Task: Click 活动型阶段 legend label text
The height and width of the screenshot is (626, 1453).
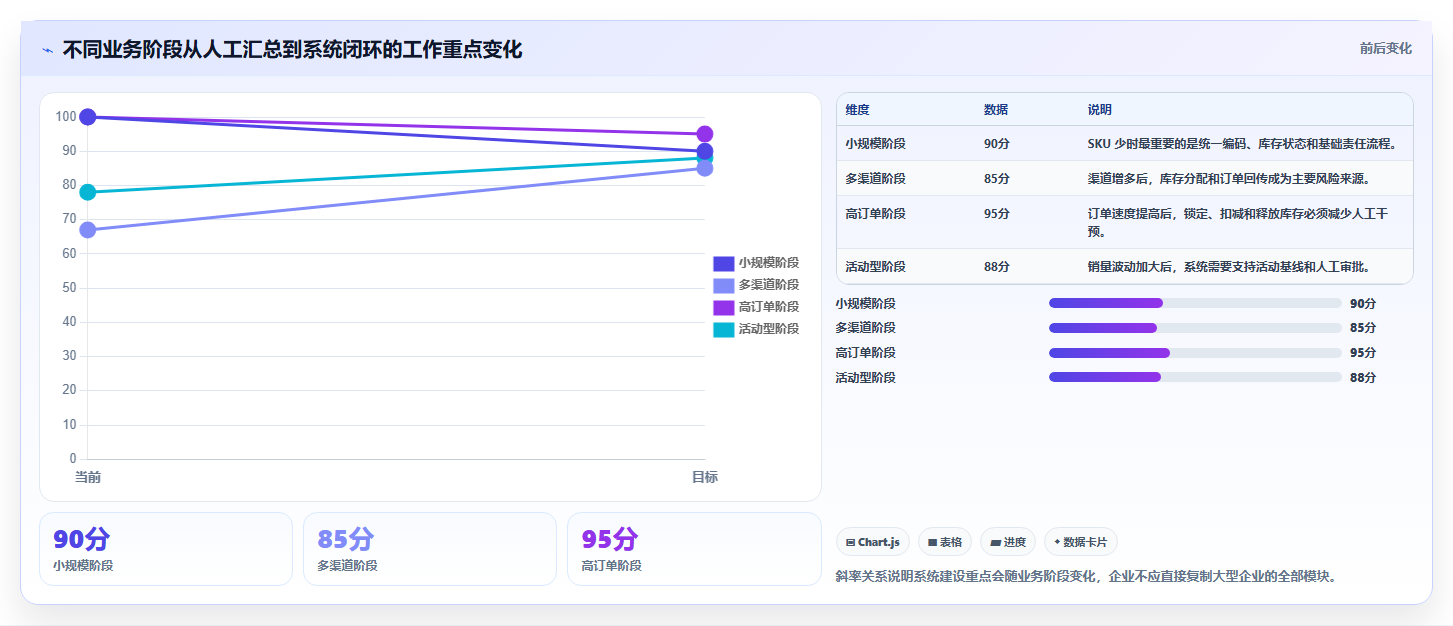Action: click(769, 329)
